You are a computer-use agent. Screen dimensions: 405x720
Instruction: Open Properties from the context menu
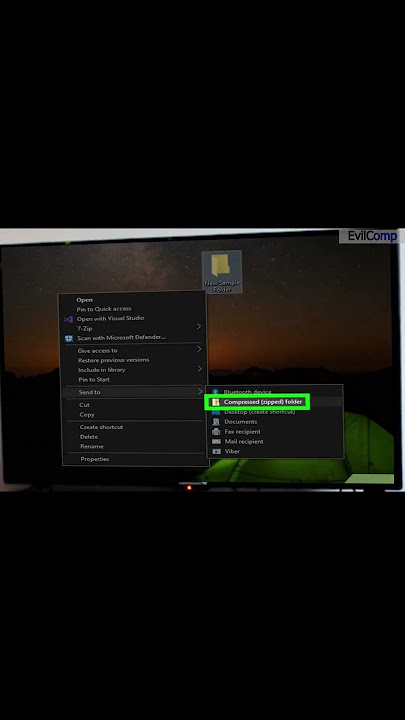click(x=95, y=459)
